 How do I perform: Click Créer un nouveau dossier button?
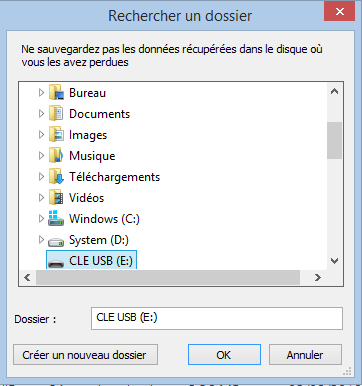coord(85,355)
